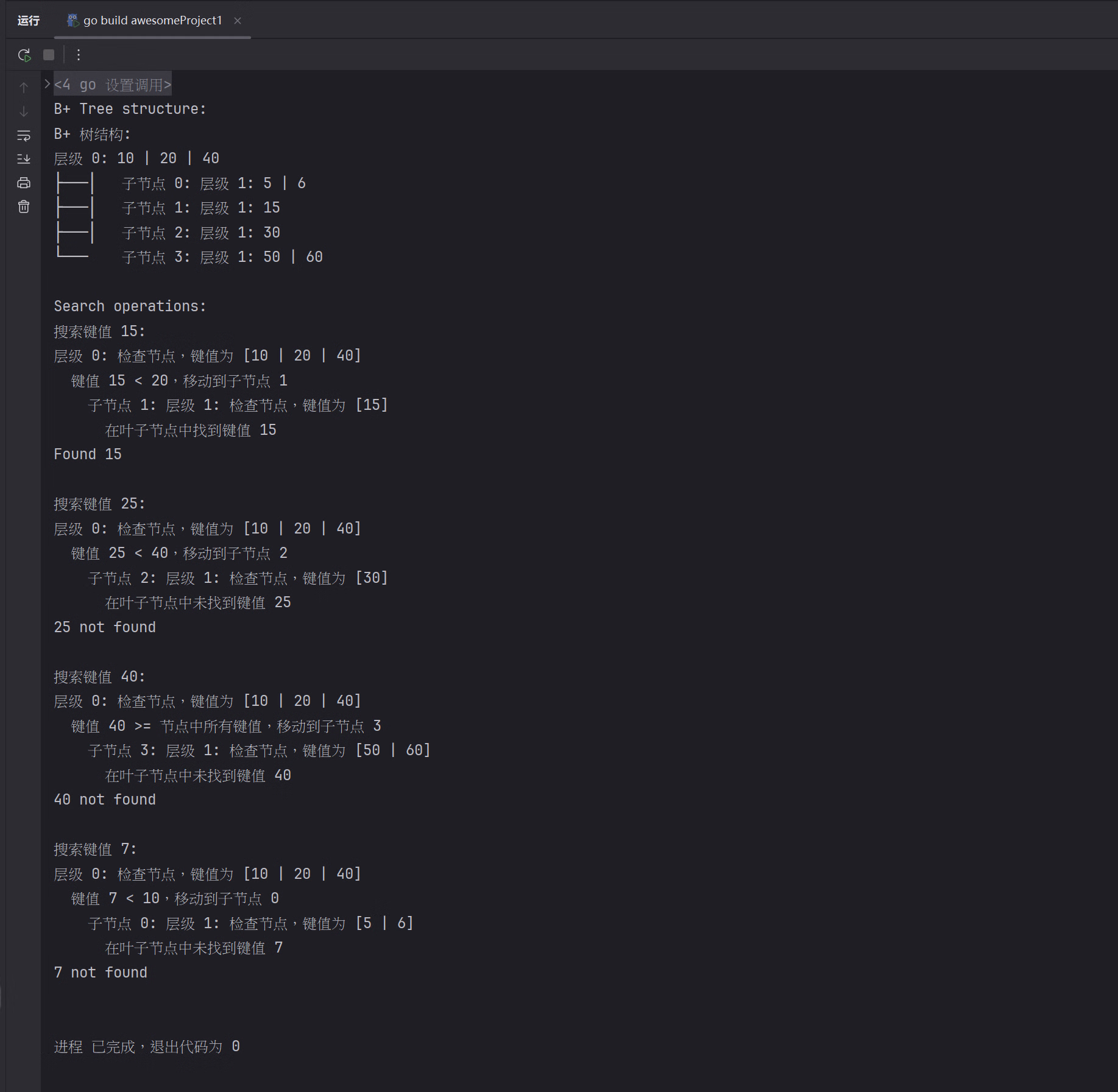Click the folded '<4 go 设置调用>' text
The height and width of the screenshot is (1092, 1118).
click(113, 85)
